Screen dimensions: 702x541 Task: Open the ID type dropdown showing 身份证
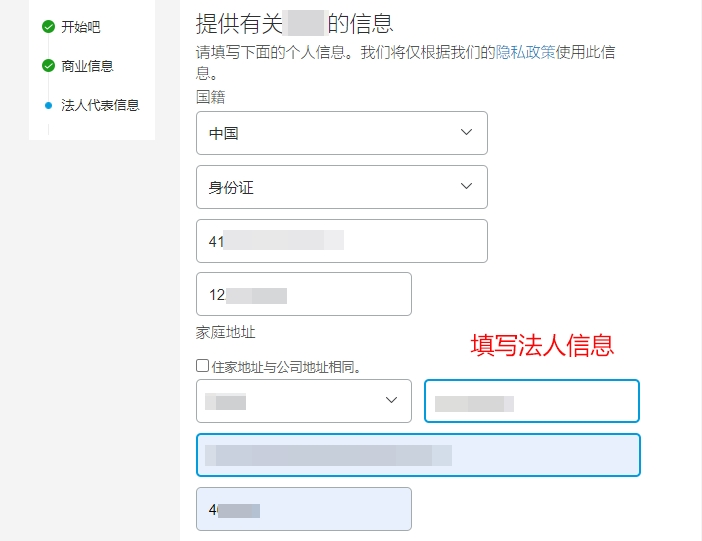pos(342,187)
